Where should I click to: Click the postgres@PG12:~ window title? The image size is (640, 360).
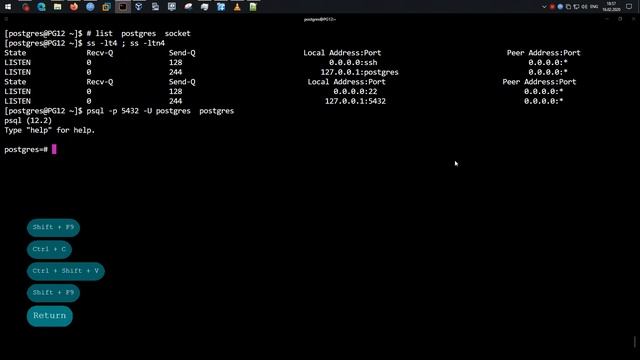[320, 19]
